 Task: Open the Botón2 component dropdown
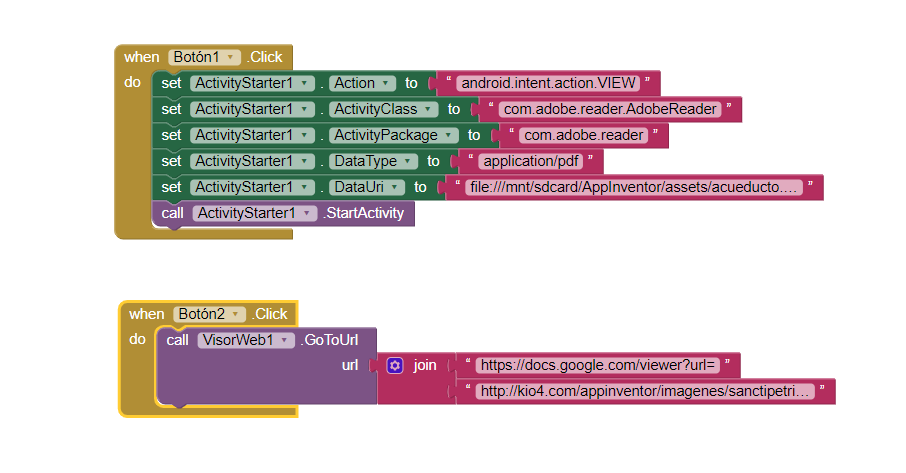(x=236, y=314)
